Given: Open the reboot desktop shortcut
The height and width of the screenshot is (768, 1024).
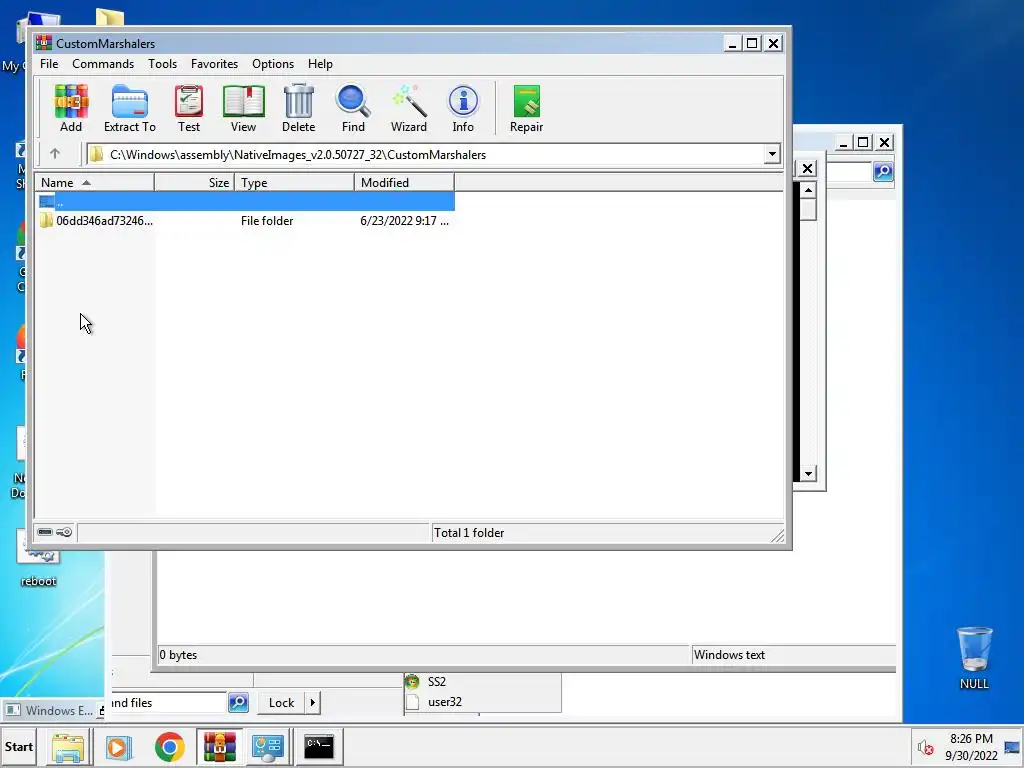Looking at the screenshot, I should coord(39,559).
